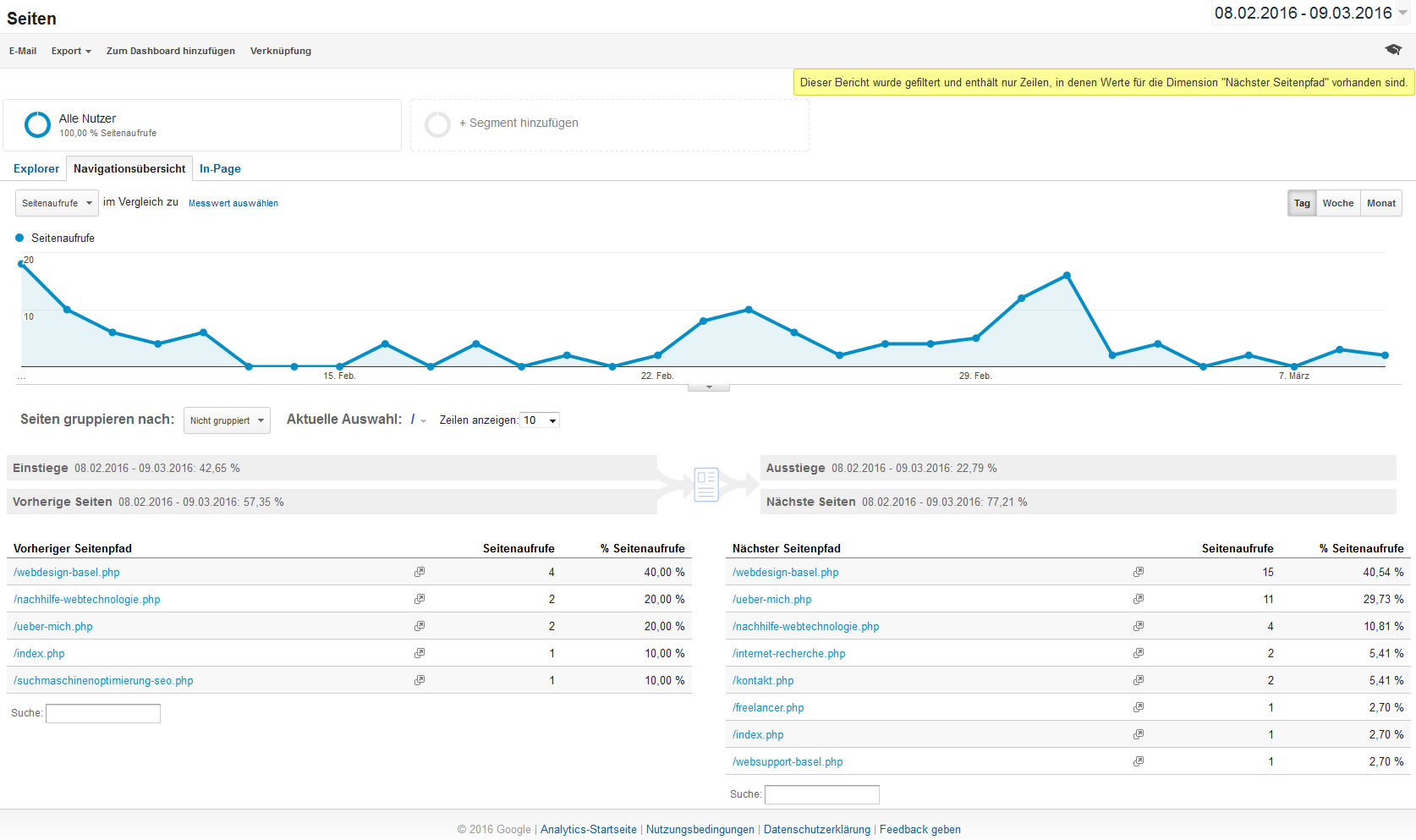Viewport: 1416px width, 840px height.
Task: Switch to the In-Page tab
Action: point(220,169)
